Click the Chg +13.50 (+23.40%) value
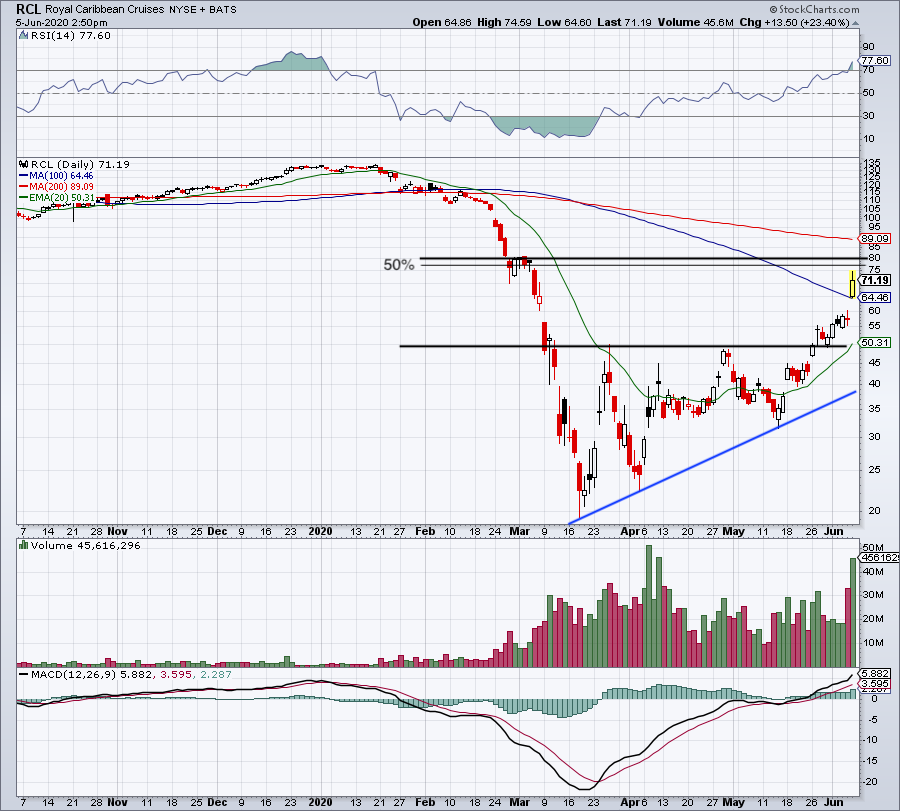900x811 pixels. (794, 22)
